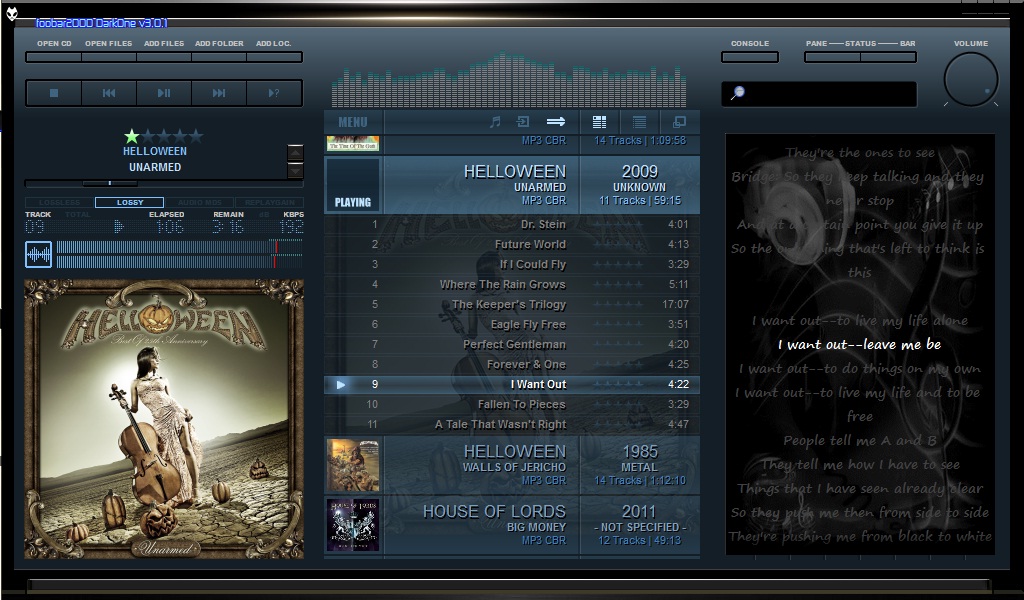This screenshot has width=1024, height=600.
Task: Select the track Eagle Fly Free
Action: [x=512, y=324]
